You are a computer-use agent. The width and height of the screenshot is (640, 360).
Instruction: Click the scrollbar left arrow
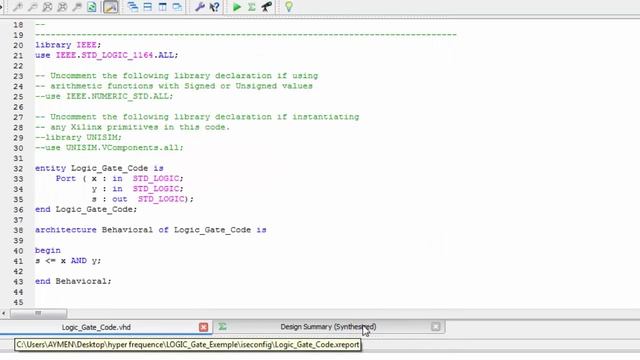4,313
